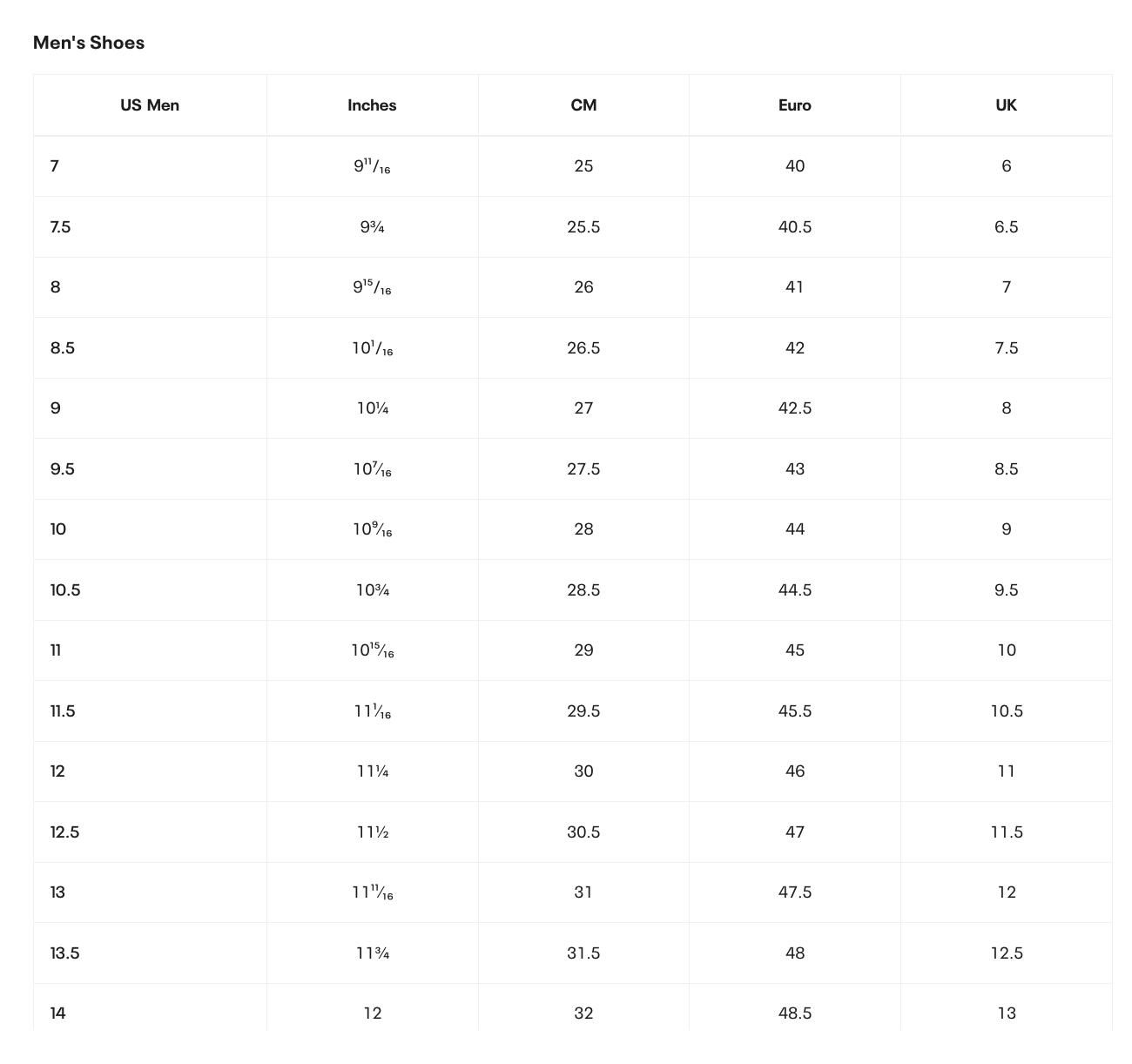Click the CM column header
The width and height of the screenshot is (1132, 1064).
point(583,105)
